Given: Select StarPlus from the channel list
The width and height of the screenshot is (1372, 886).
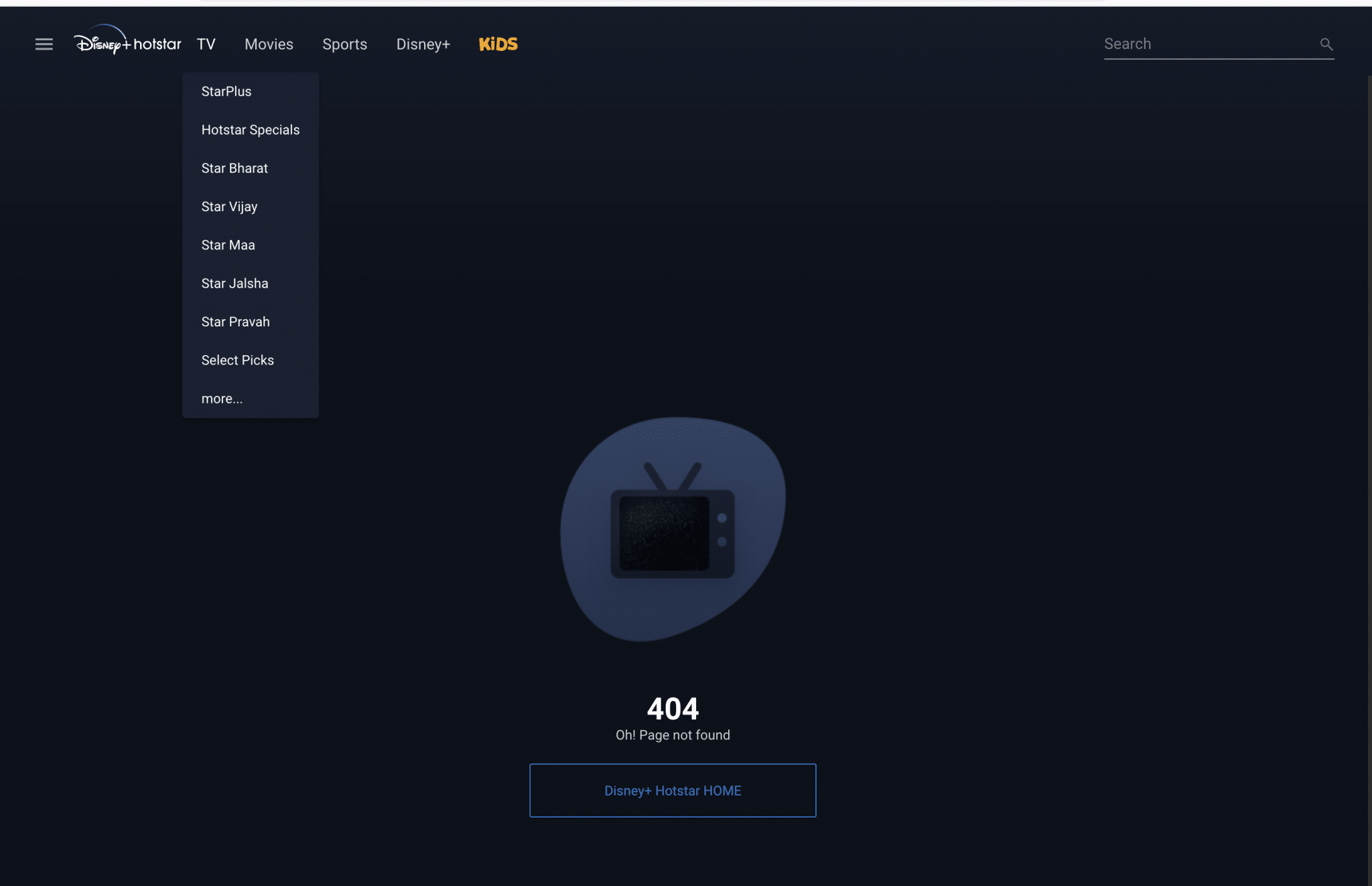Looking at the screenshot, I should (x=226, y=91).
